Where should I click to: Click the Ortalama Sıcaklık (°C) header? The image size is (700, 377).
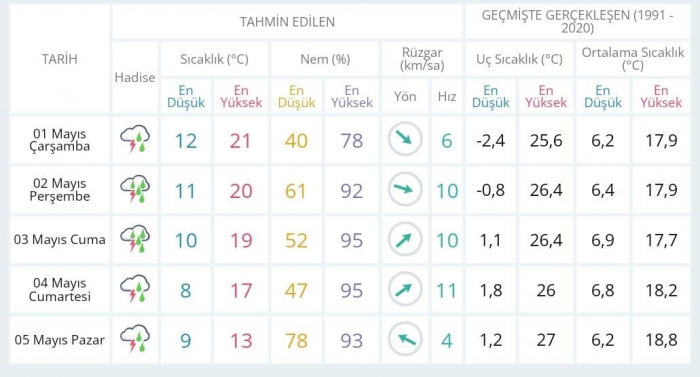pos(633,59)
